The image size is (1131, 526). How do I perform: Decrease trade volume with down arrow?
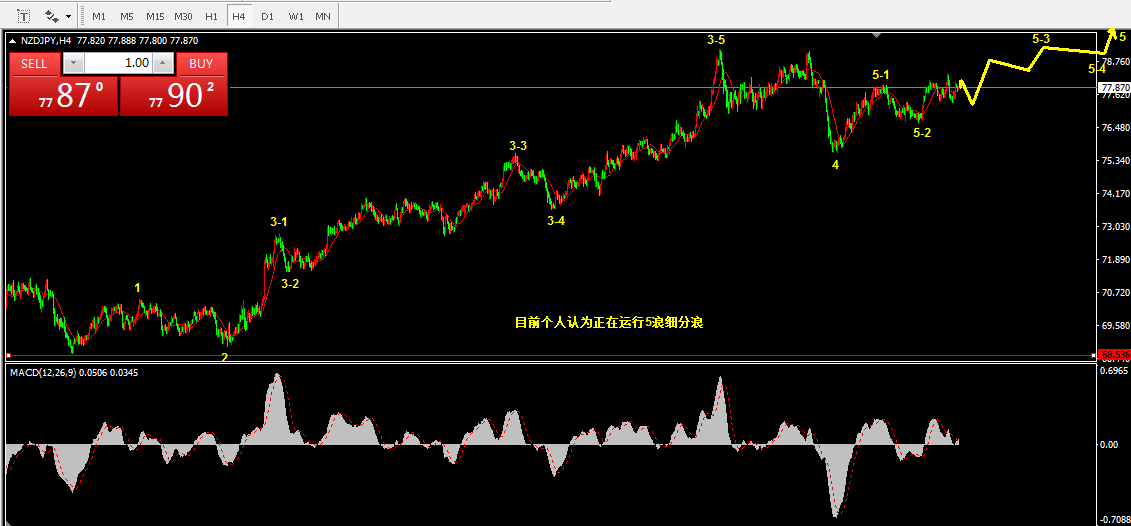[74, 63]
